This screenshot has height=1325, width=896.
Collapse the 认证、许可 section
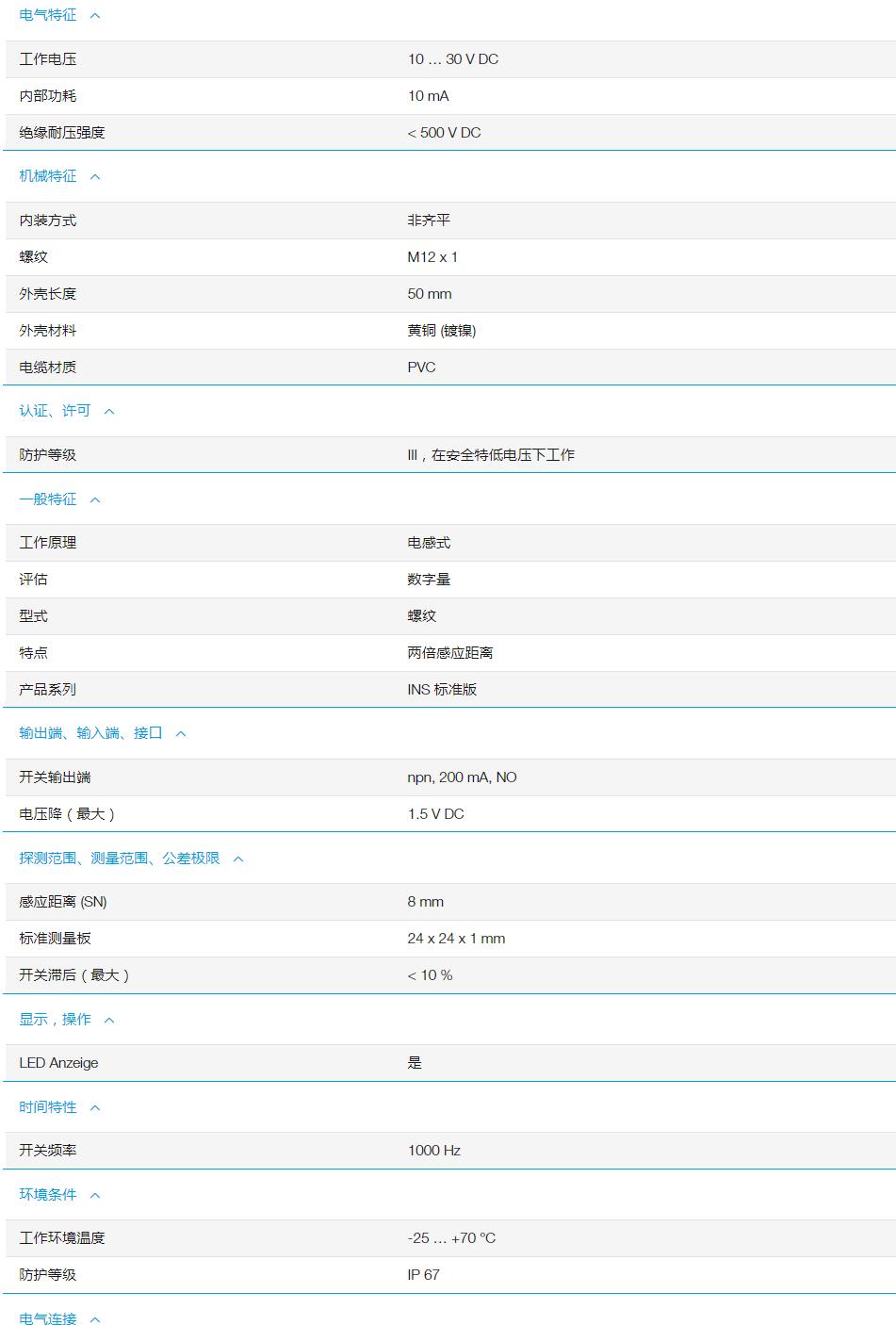[110, 411]
